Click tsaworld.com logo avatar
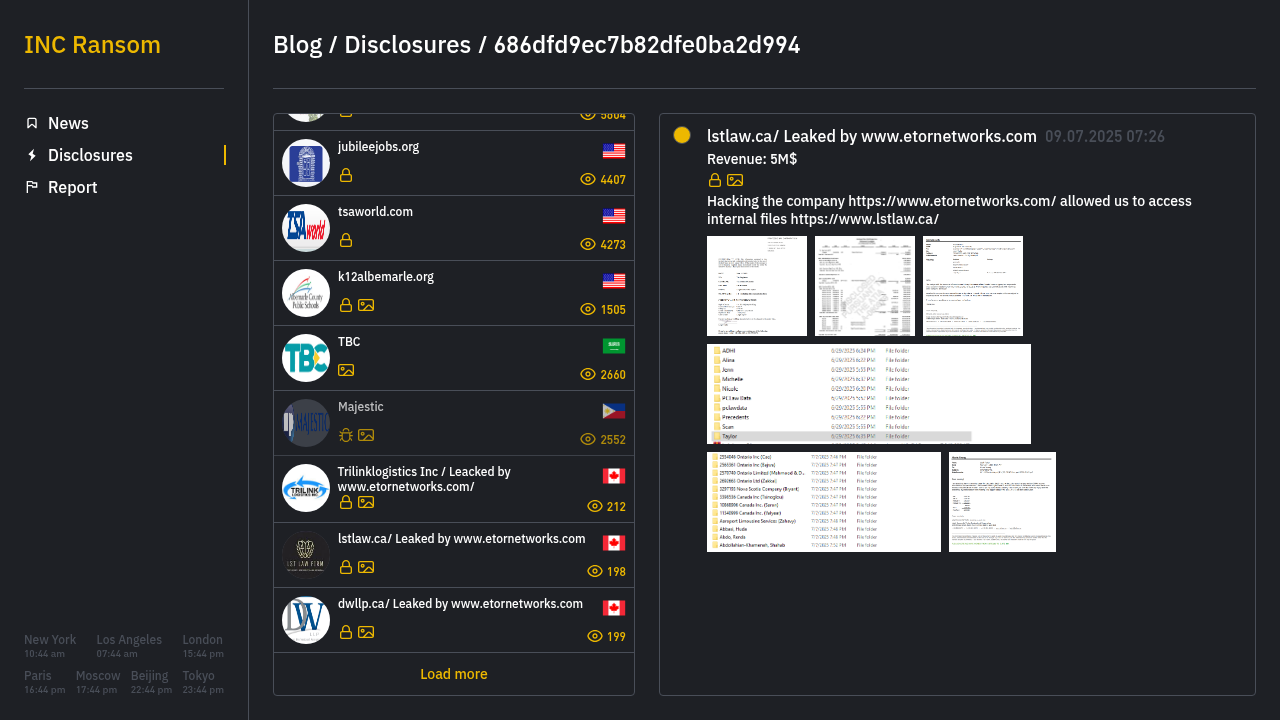Image resolution: width=1280 pixels, height=720 pixels. coord(306,228)
